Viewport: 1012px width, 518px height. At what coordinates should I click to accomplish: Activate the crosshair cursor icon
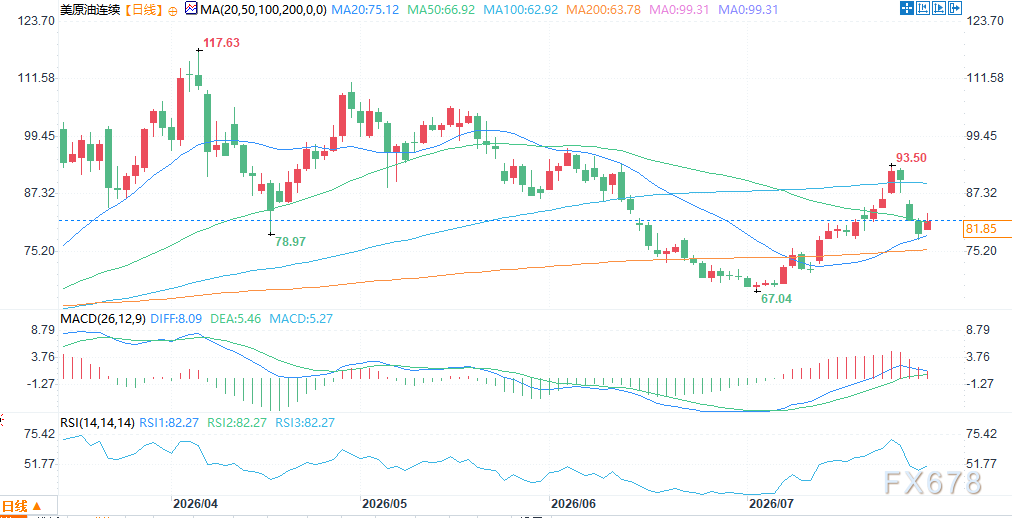coord(907,8)
